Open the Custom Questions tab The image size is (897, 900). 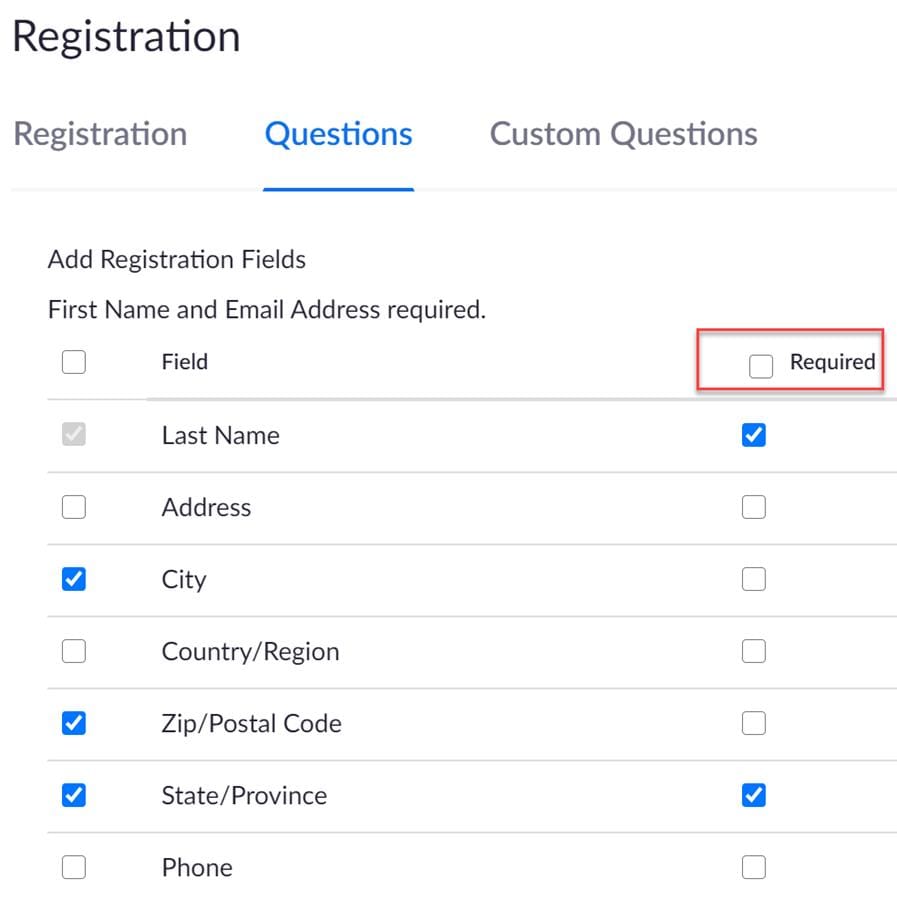(x=623, y=134)
